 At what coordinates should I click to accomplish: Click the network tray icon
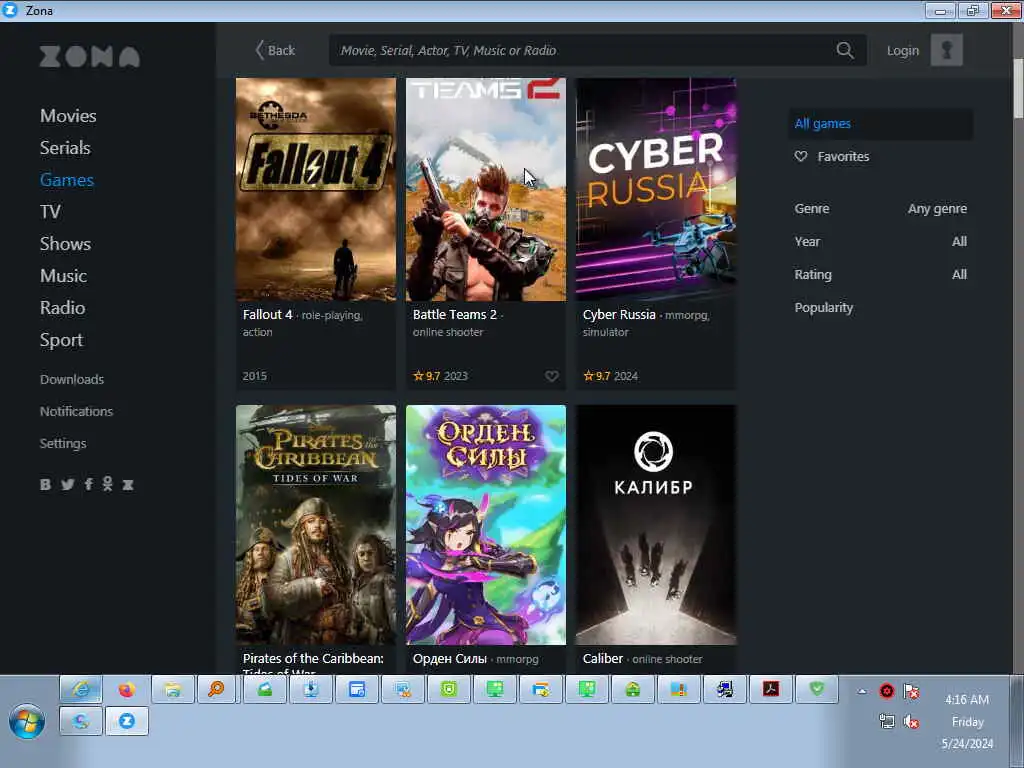(887, 722)
